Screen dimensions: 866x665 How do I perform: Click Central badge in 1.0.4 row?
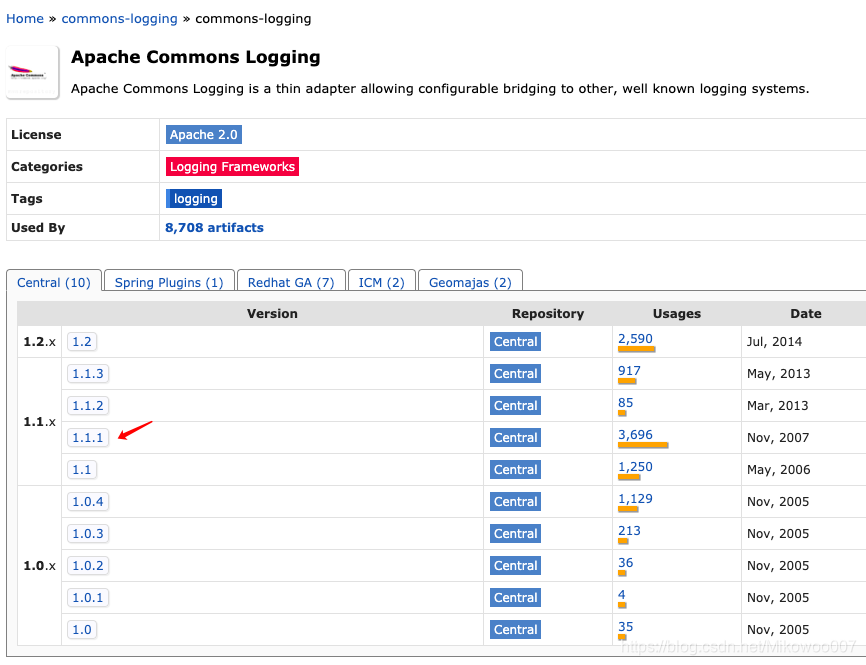pyautogui.click(x=515, y=502)
